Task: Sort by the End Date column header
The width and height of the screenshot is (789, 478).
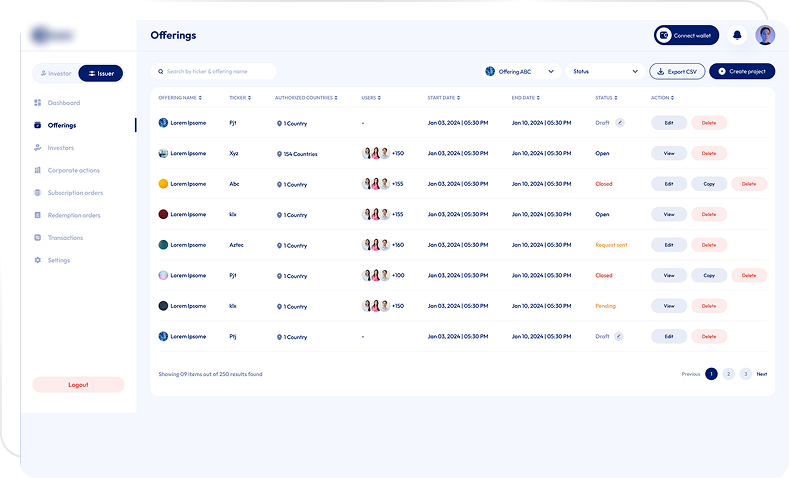Action: [526, 98]
